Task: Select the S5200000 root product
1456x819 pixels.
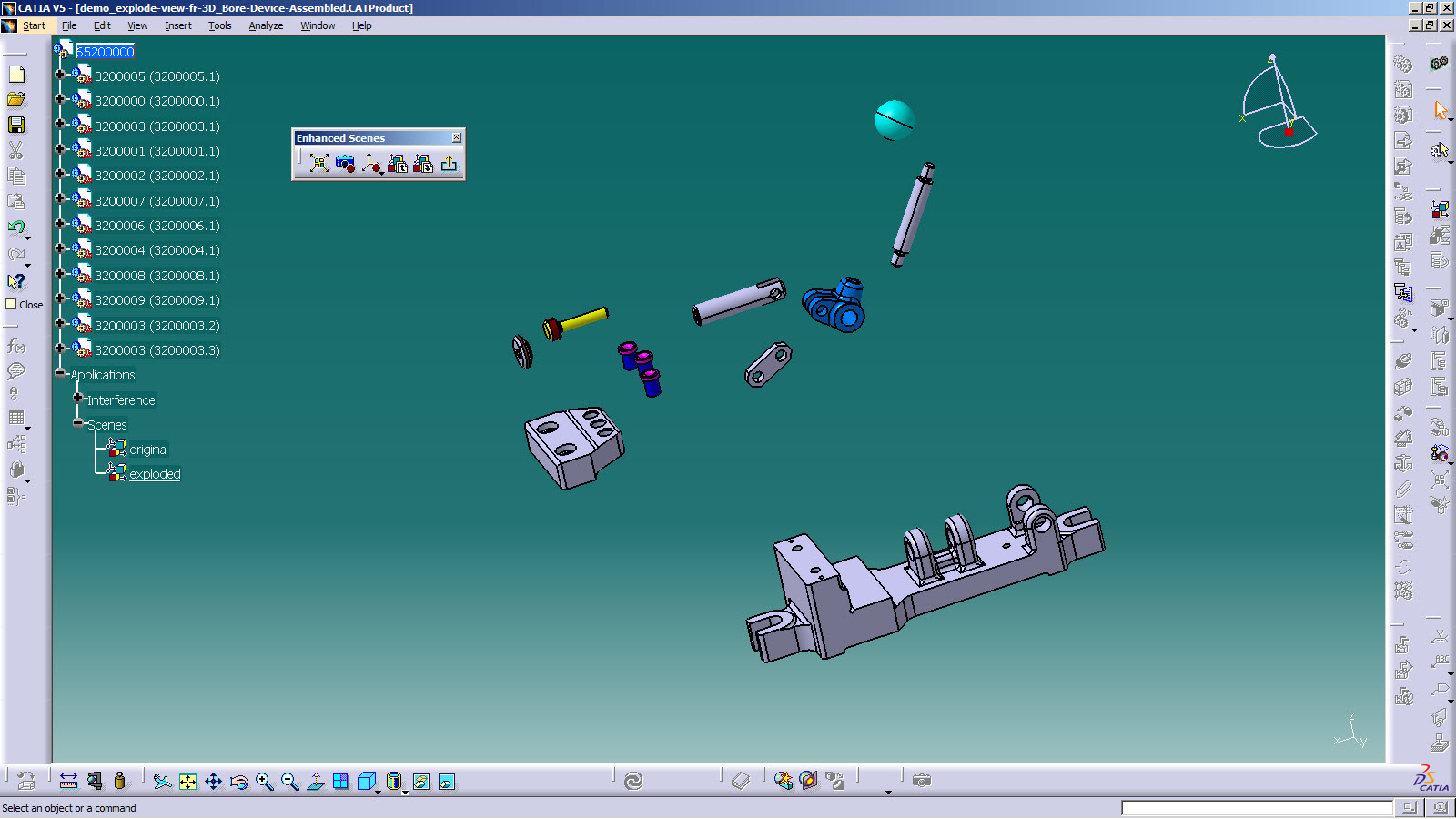Action: click(x=105, y=52)
